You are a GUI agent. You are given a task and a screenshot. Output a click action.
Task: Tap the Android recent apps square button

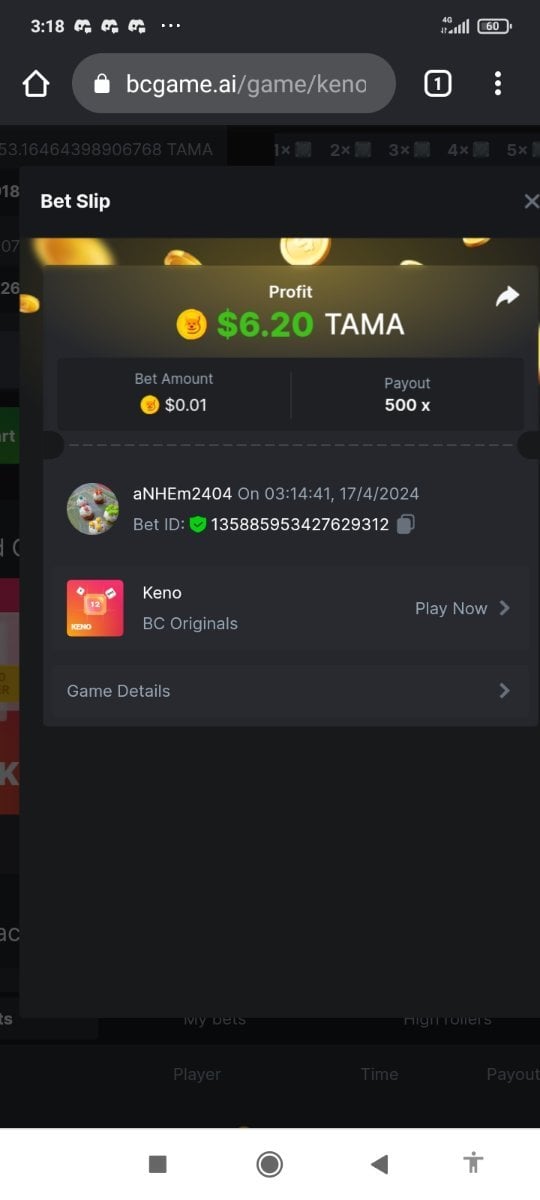click(x=157, y=1164)
